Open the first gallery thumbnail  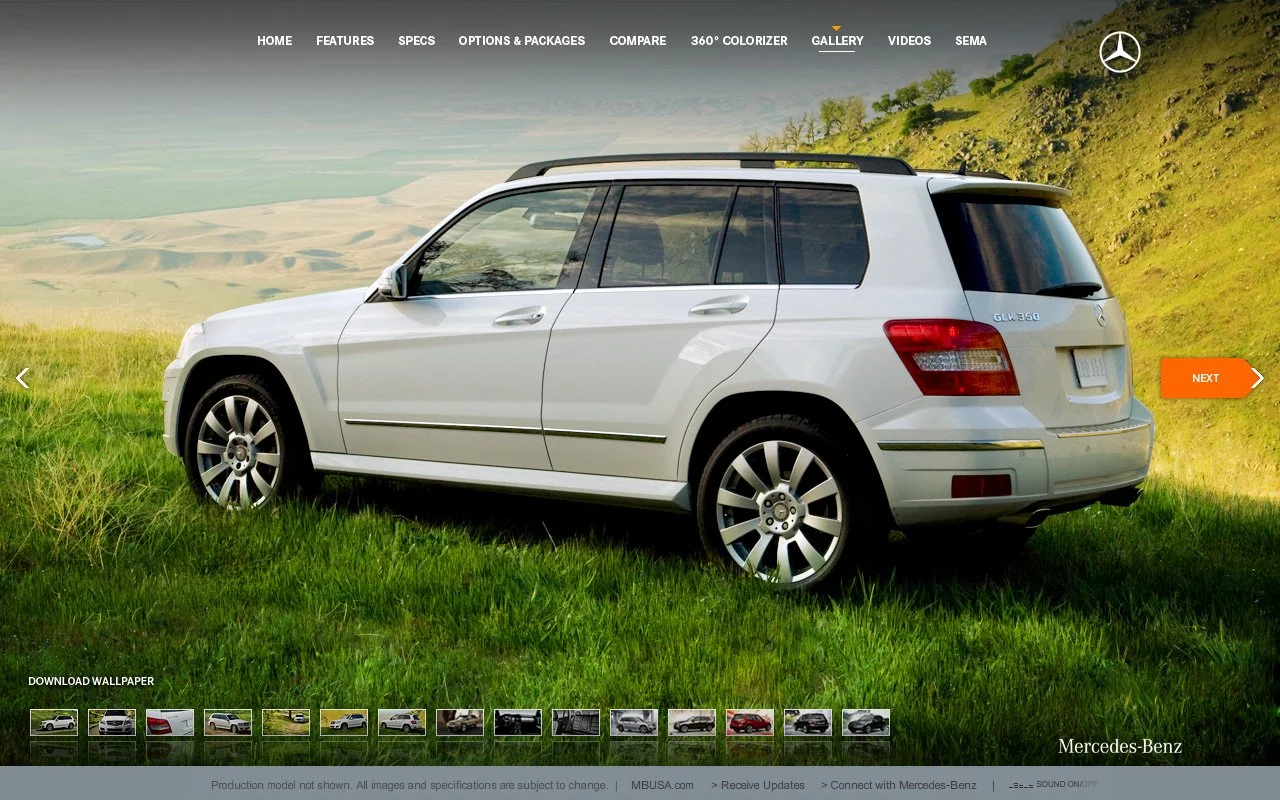[x=54, y=722]
